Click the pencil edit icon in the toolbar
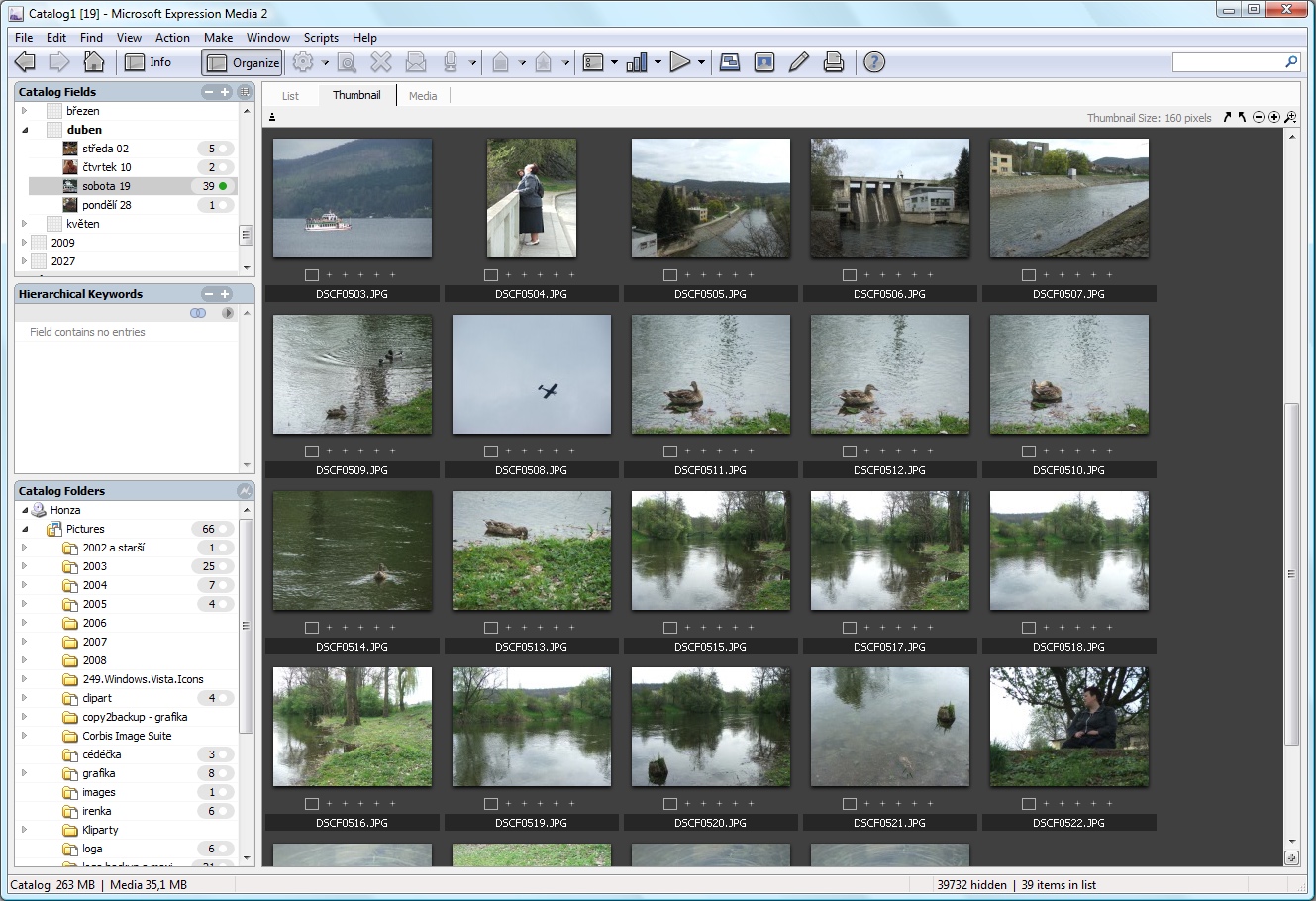 799,62
